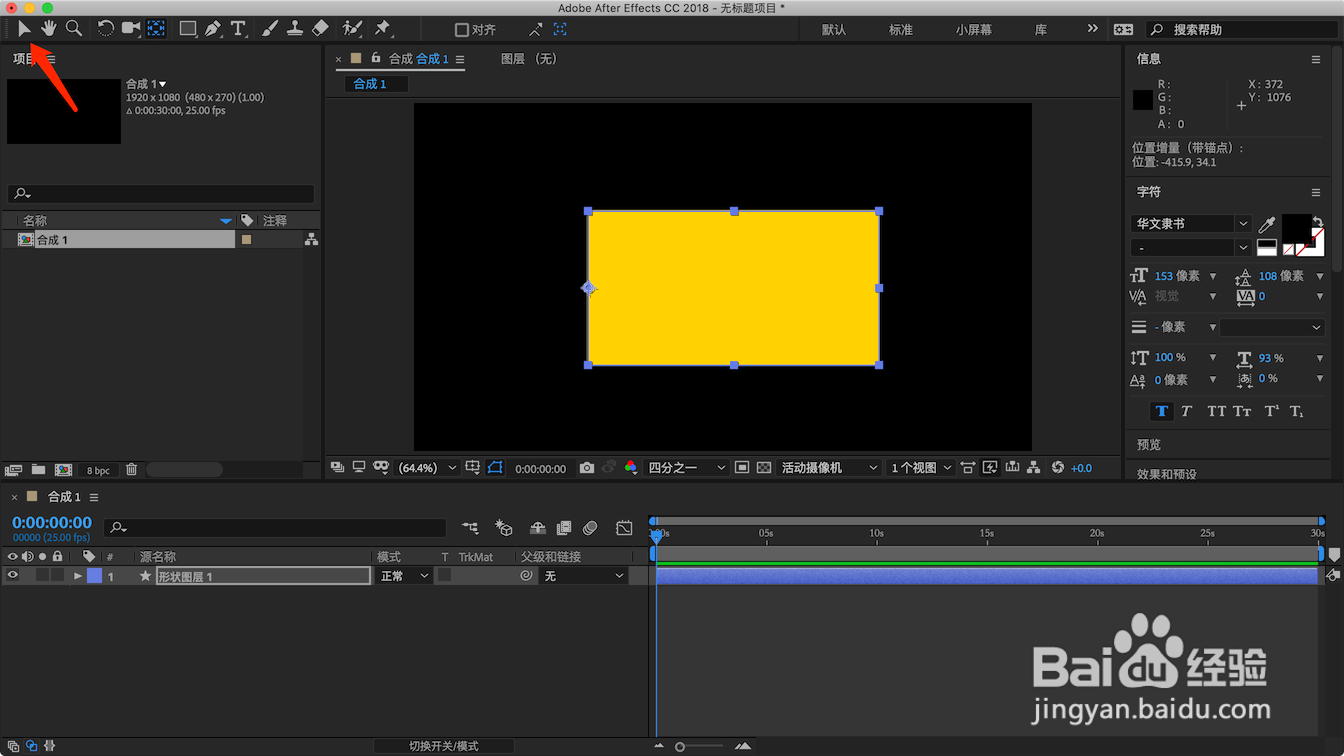
Task: Select the Rotation tool
Action: tap(105, 28)
